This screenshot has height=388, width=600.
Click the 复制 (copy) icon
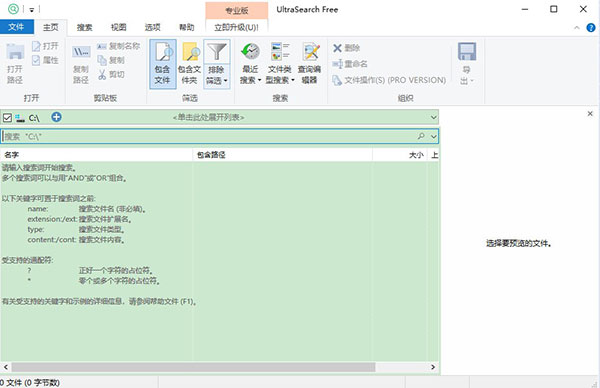[101, 60]
